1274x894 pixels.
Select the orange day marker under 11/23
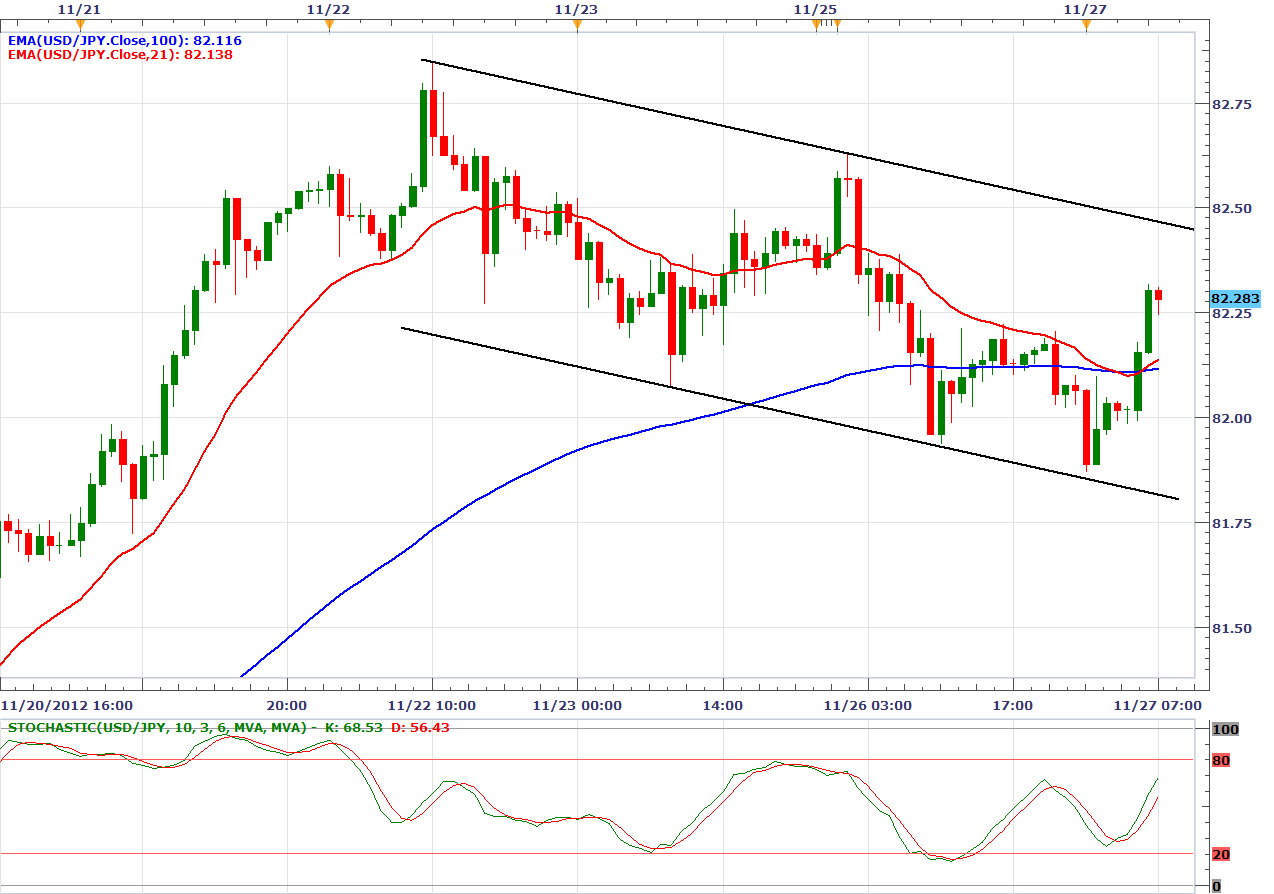coord(577,25)
